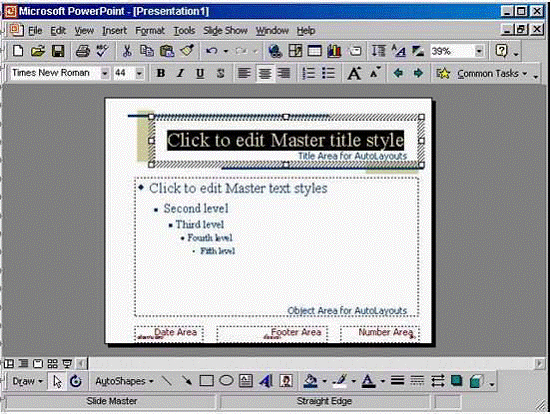Viewport: 551px width, 414px height.
Task: Toggle Italic formatting
Action: point(181,73)
